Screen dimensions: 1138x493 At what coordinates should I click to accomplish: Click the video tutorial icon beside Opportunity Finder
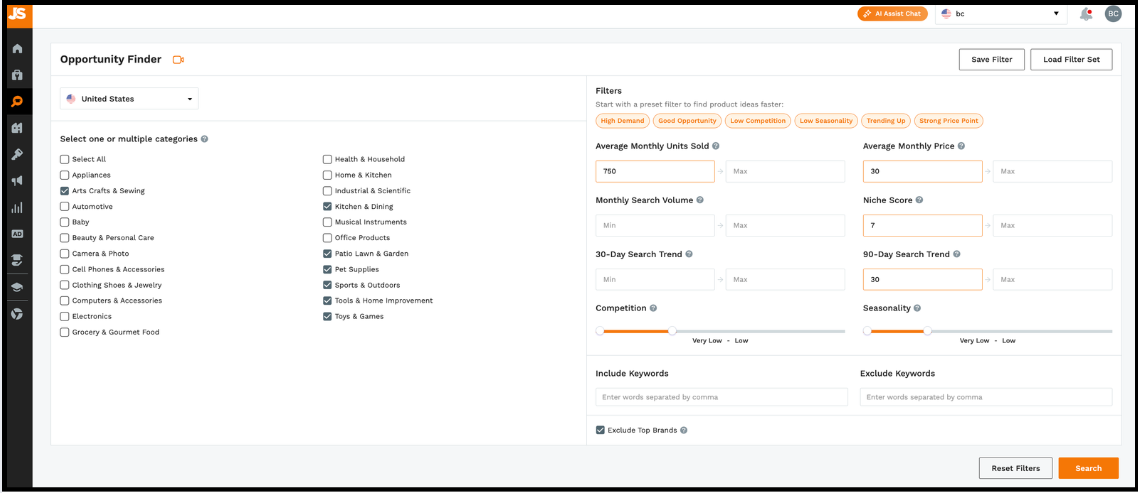[x=178, y=60]
